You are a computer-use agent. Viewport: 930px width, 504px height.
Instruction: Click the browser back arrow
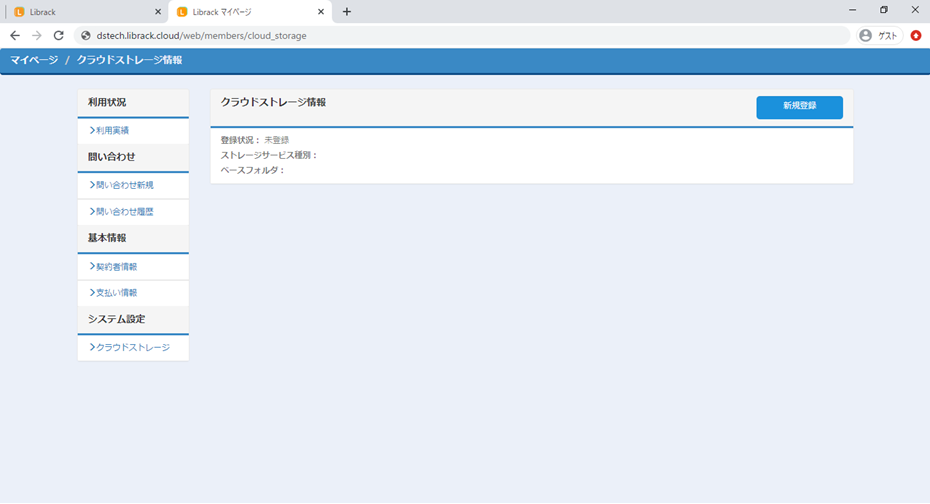[15, 36]
